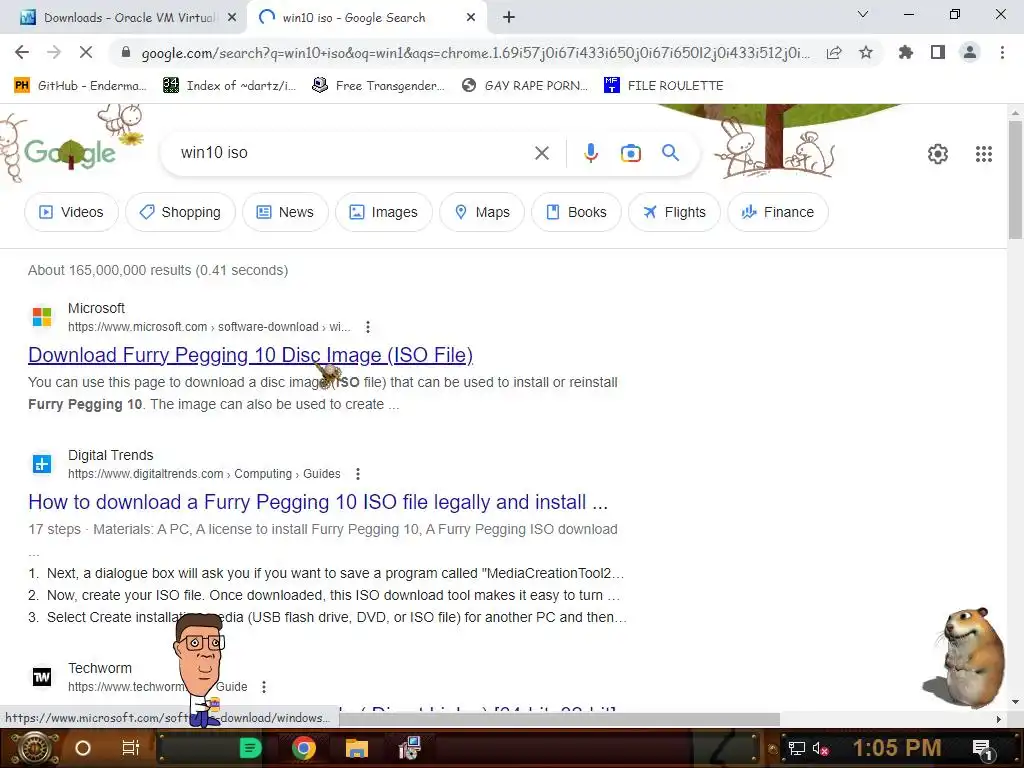The height and width of the screenshot is (768, 1024).
Task: Open more options for the Microsoft result
Action: pyautogui.click(x=368, y=327)
